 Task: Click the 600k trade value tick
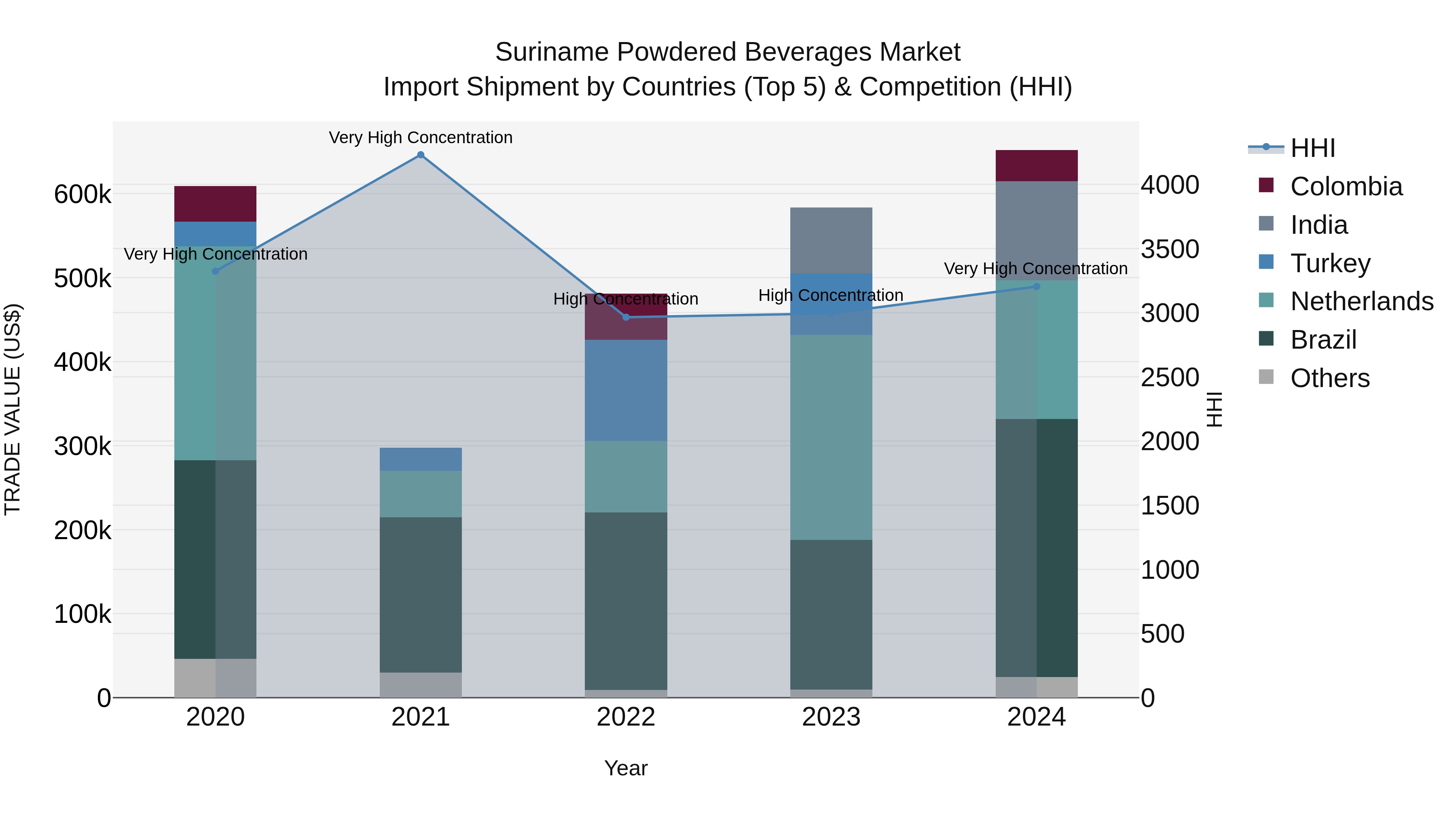pos(83,195)
